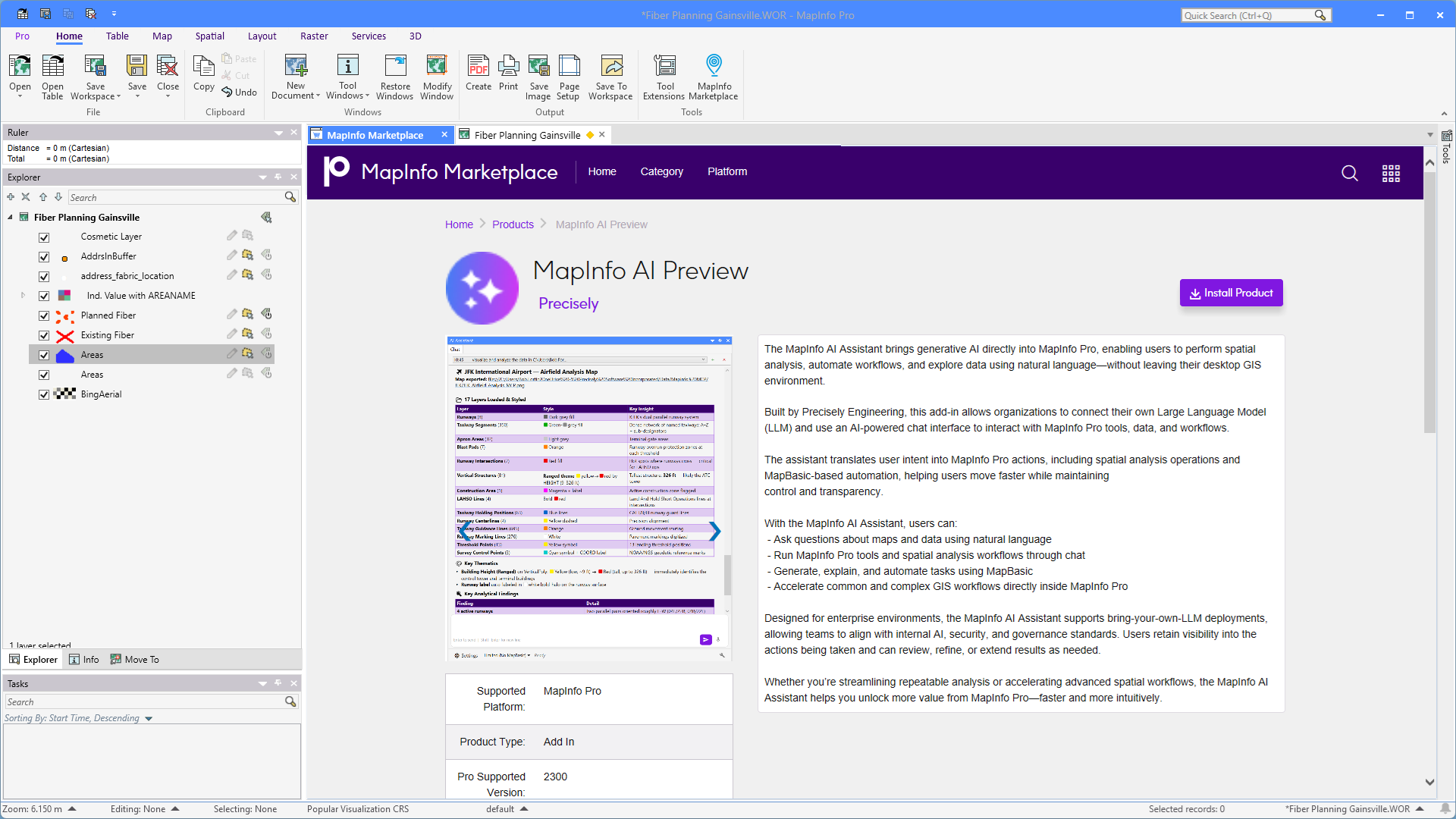The width and height of the screenshot is (1456, 819).
Task: Switch to the Spatial ribbon tab
Action: click(209, 36)
